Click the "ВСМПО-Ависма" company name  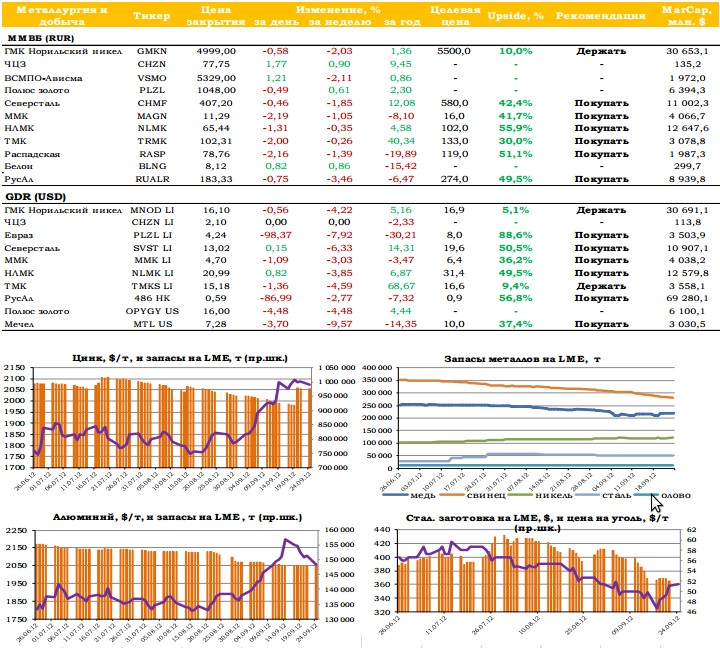tap(43, 78)
